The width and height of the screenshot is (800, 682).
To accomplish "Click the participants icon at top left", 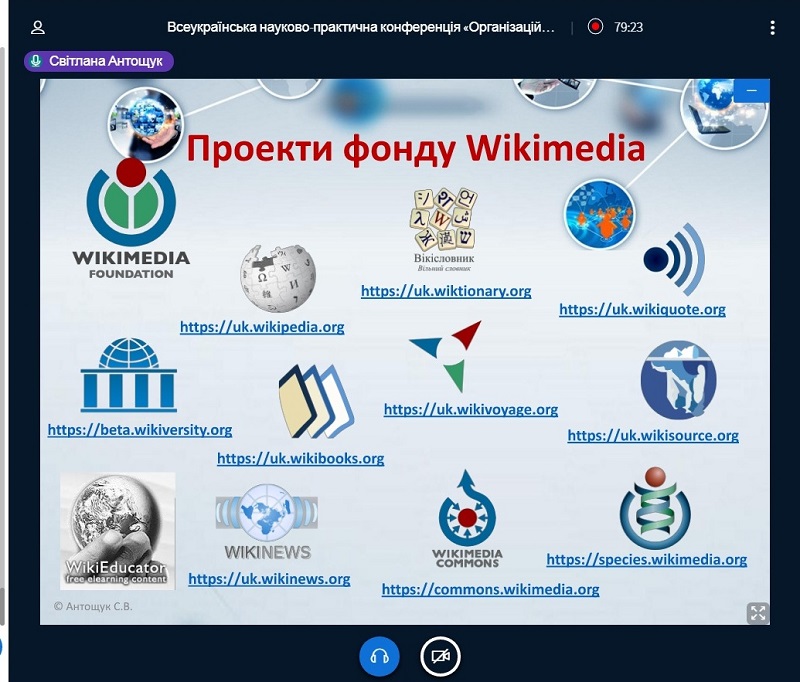I will point(38,27).
